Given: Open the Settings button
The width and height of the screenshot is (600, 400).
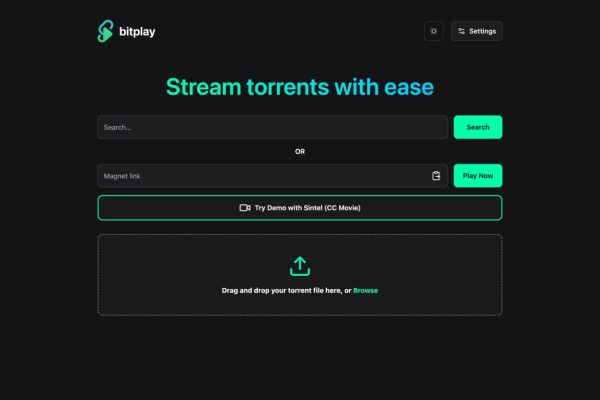Looking at the screenshot, I should click(476, 31).
